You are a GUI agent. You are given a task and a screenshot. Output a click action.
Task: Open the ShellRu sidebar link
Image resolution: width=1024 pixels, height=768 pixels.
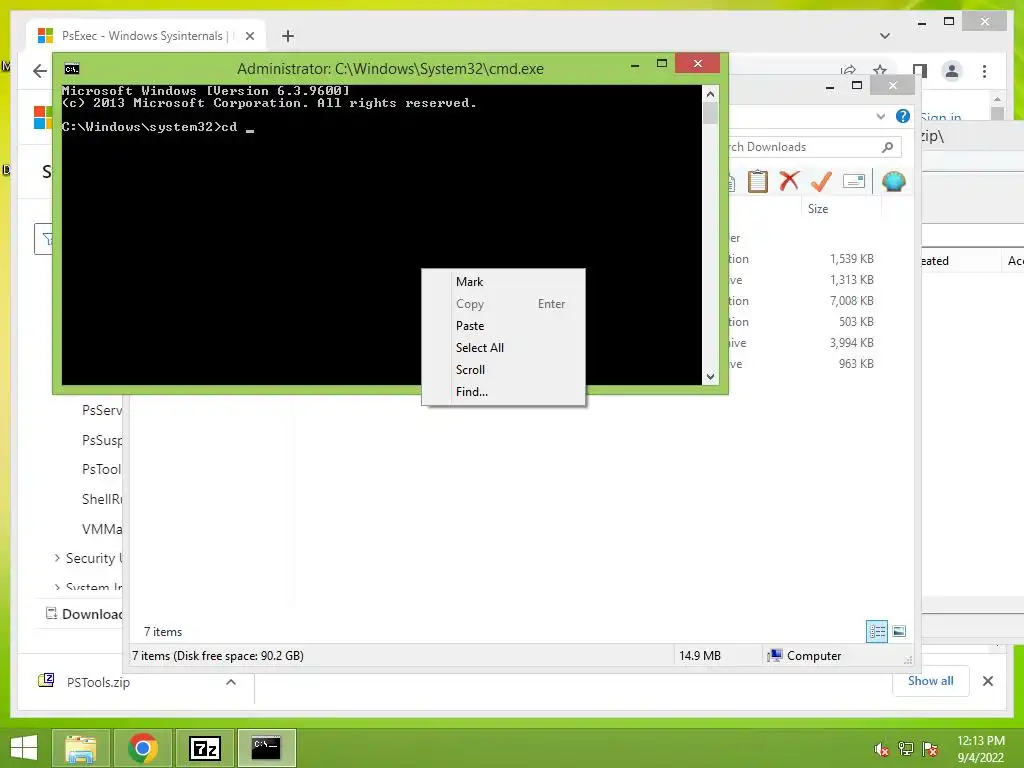102,500
